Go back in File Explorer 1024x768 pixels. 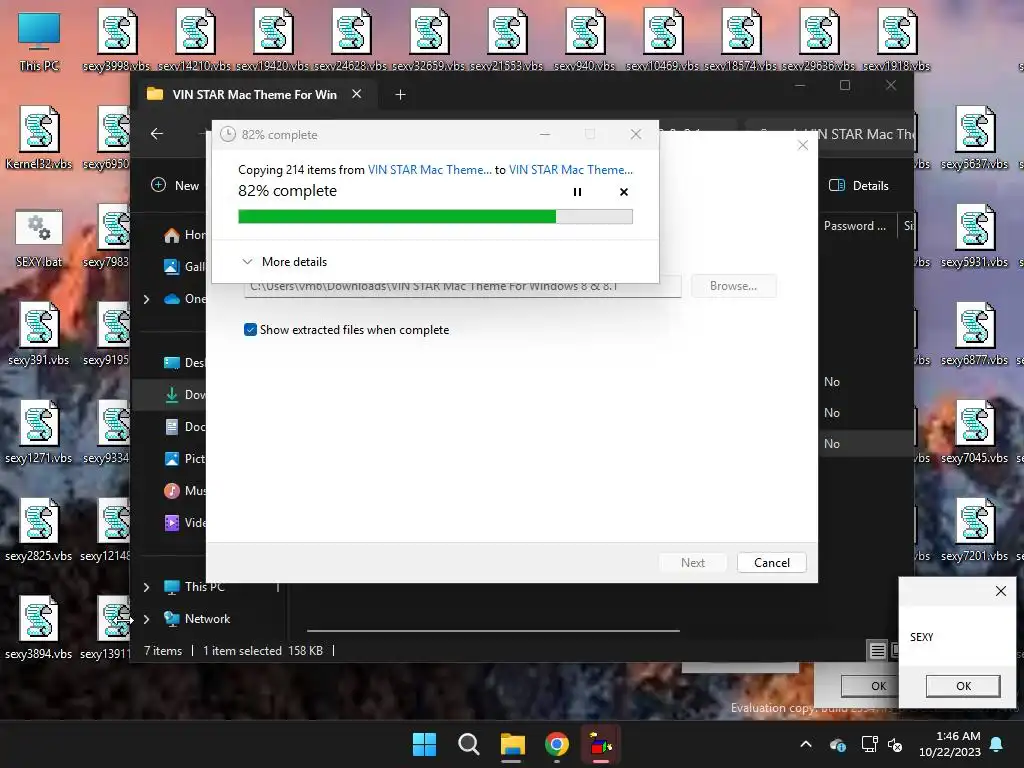click(157, 134)
